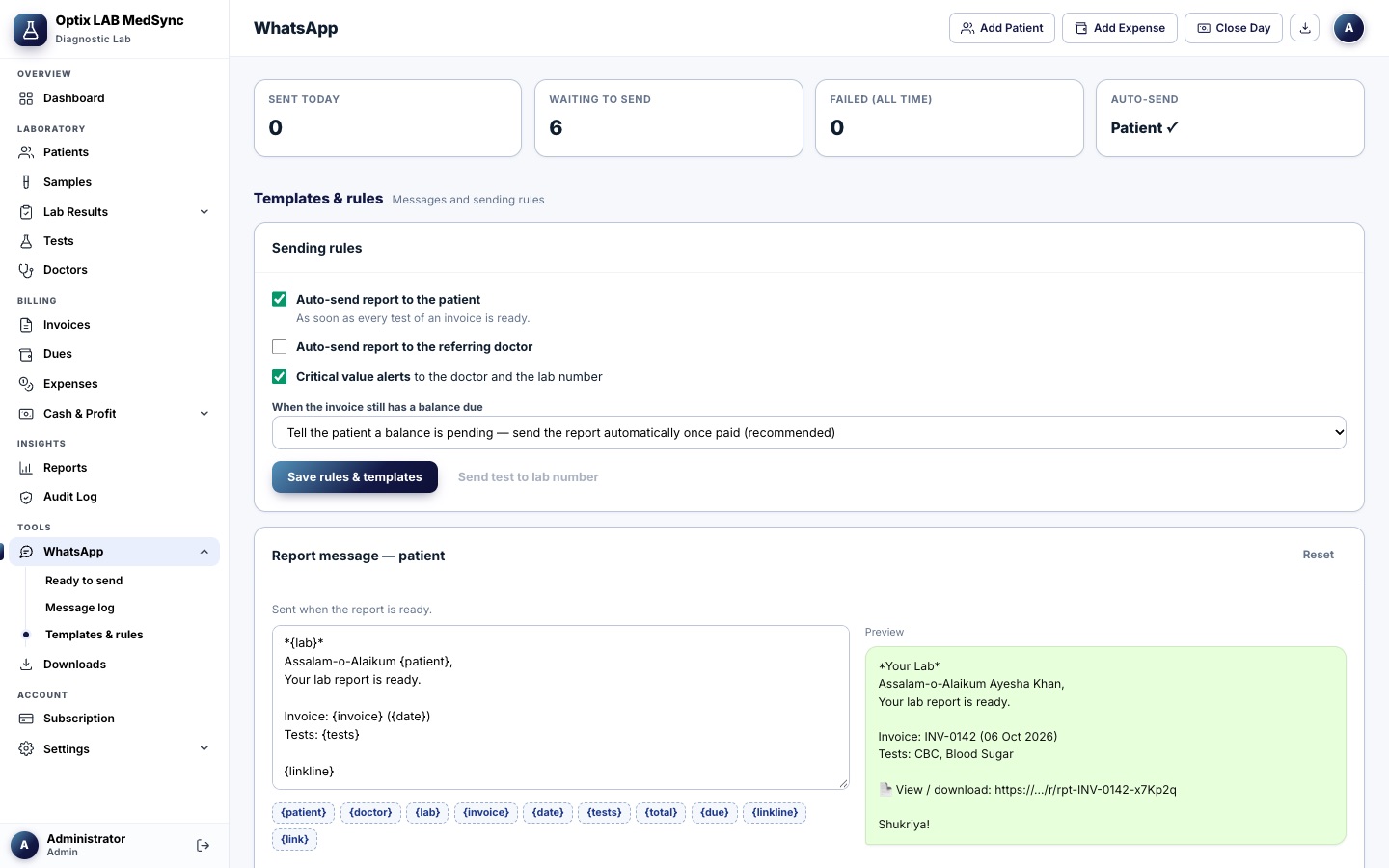The height and width of the screenshot is (868, 1389).
Task: Uncheck Auto-send report to the patient
Action: (x=280, y=300)
